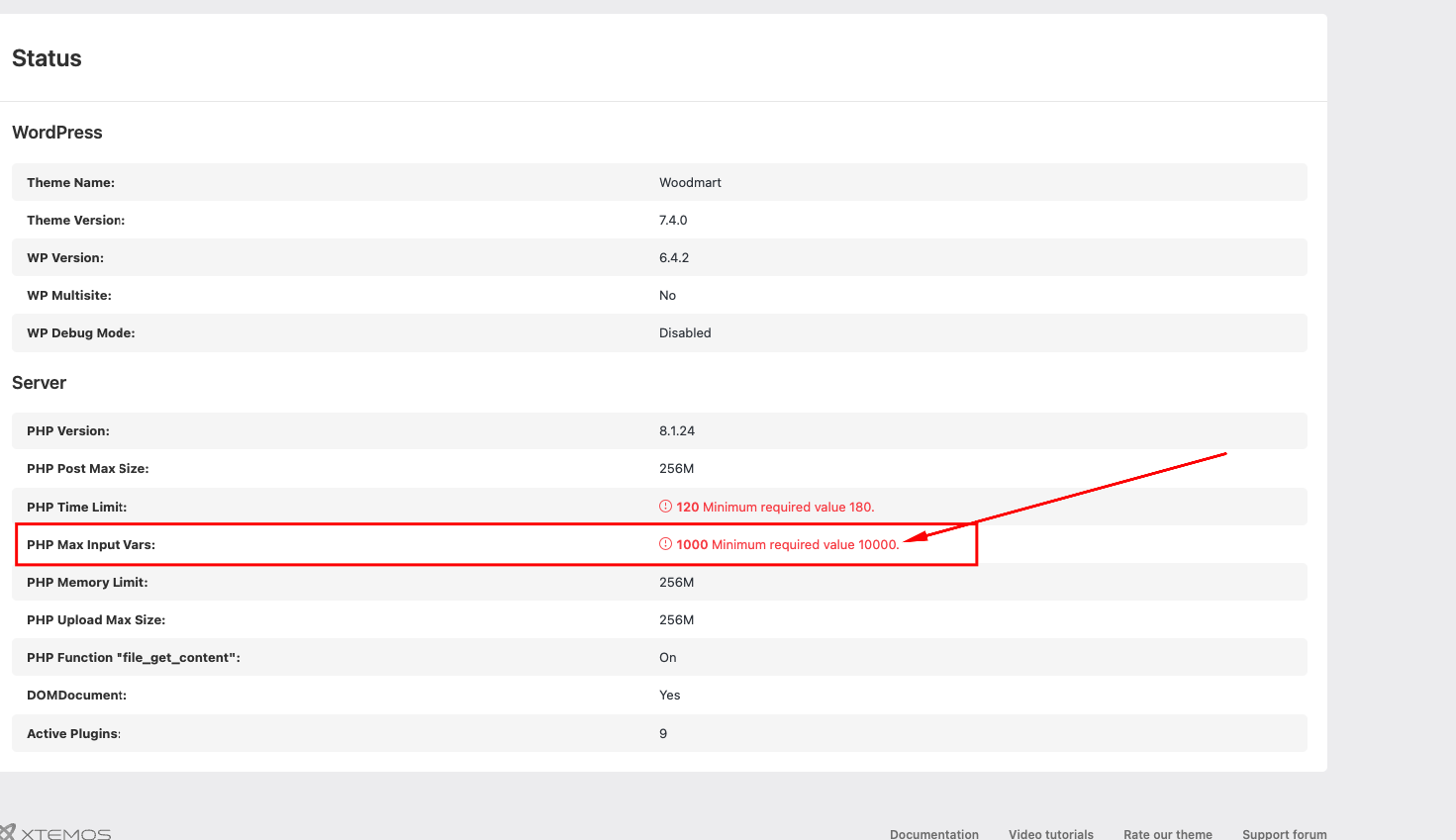
Task: Select the Active Plugins count '9'
Action: (663, 734)
